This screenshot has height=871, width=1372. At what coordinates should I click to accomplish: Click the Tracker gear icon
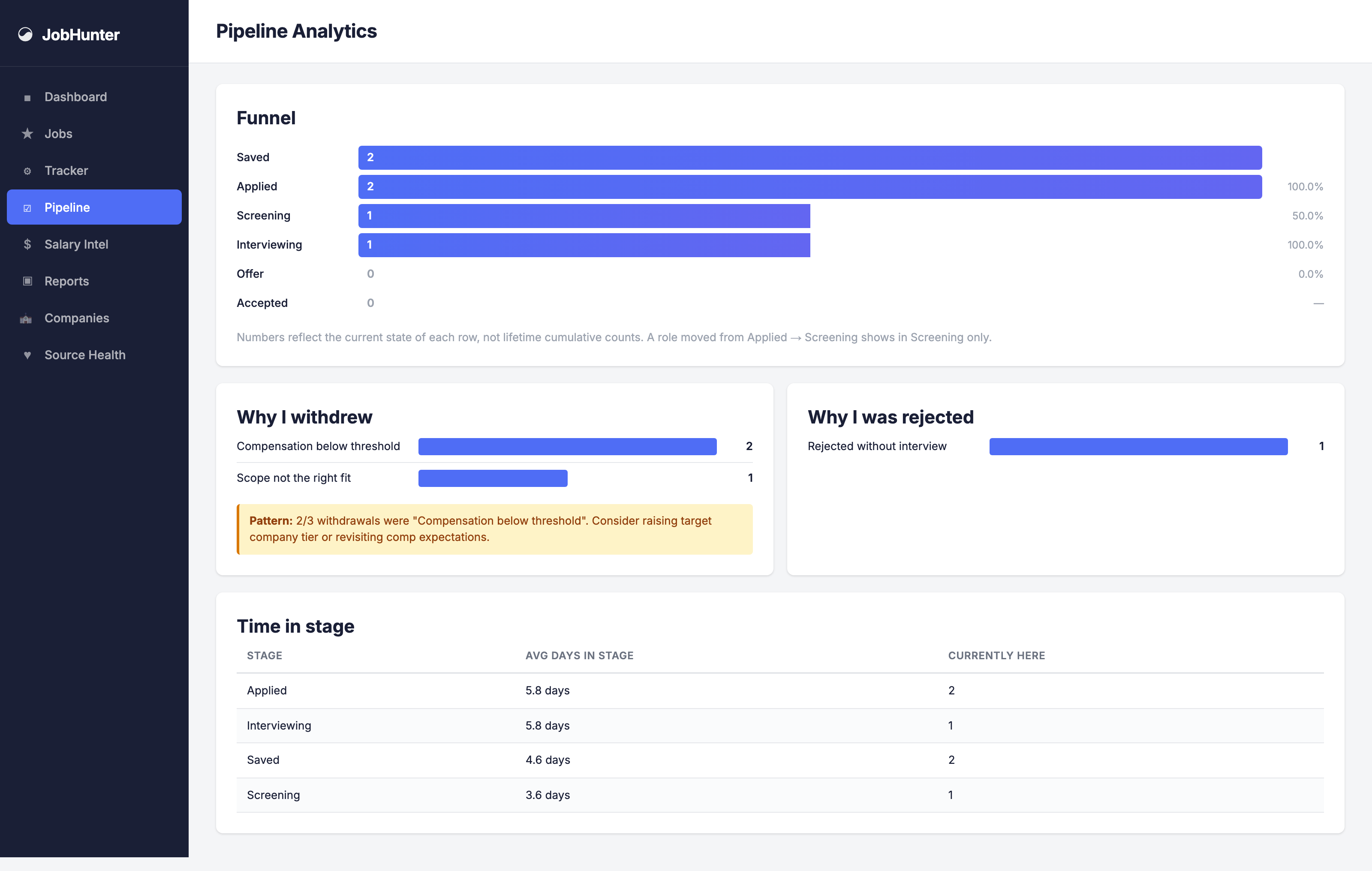coord(27,171)
